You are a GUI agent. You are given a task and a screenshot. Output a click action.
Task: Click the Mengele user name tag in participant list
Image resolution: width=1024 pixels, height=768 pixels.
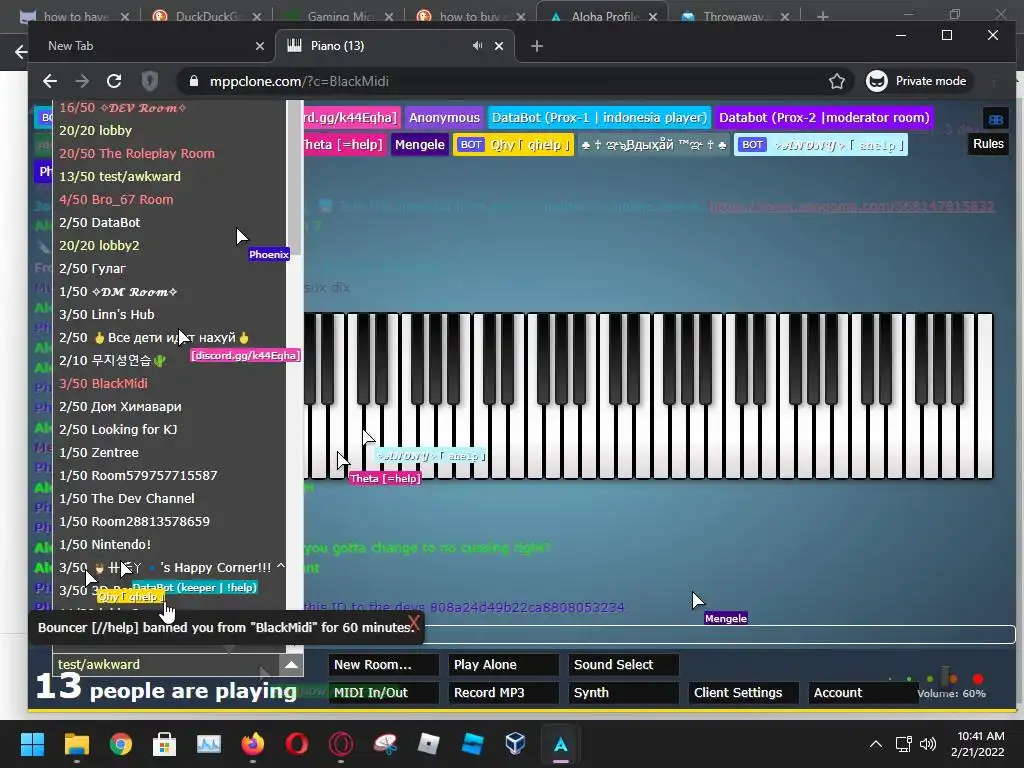tap(419, 144)
